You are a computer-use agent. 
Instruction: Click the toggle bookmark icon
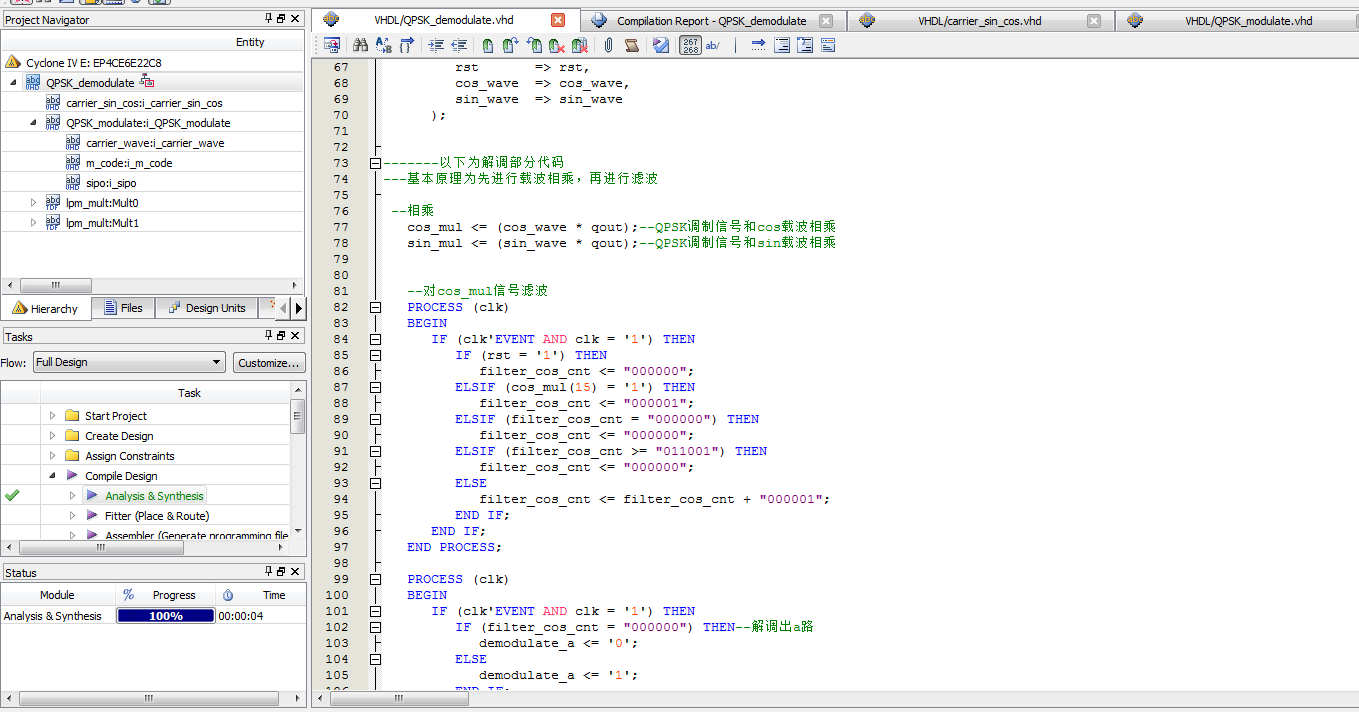[487, 45]
